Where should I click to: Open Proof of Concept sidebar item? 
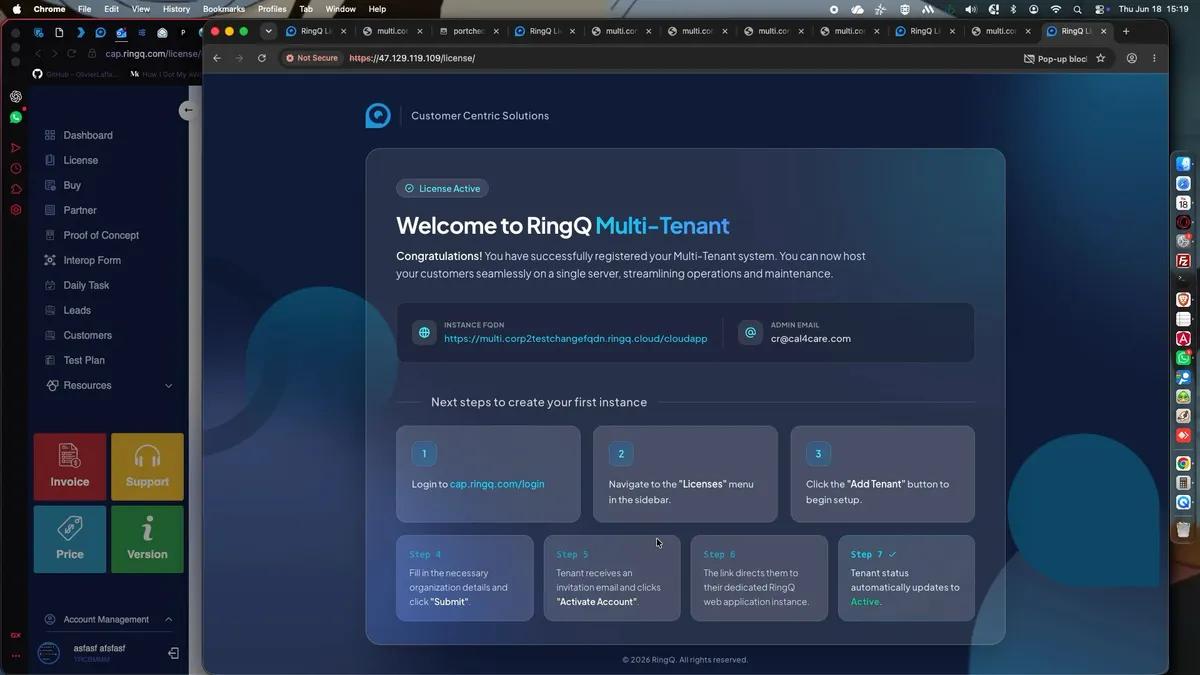click(x=92, y=235)
